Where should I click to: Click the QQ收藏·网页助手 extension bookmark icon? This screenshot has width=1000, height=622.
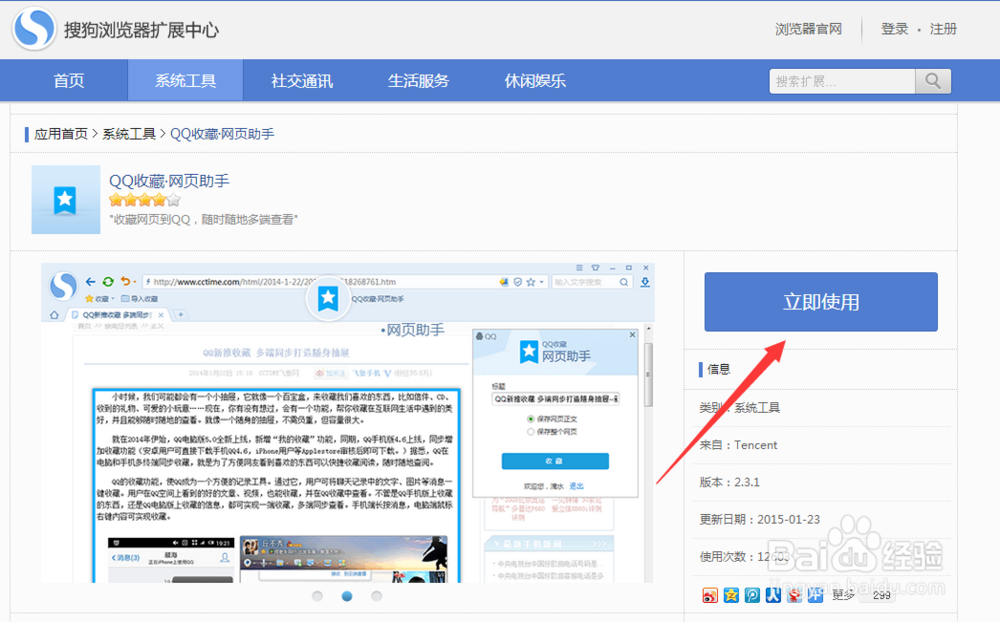tap(66, 200)
